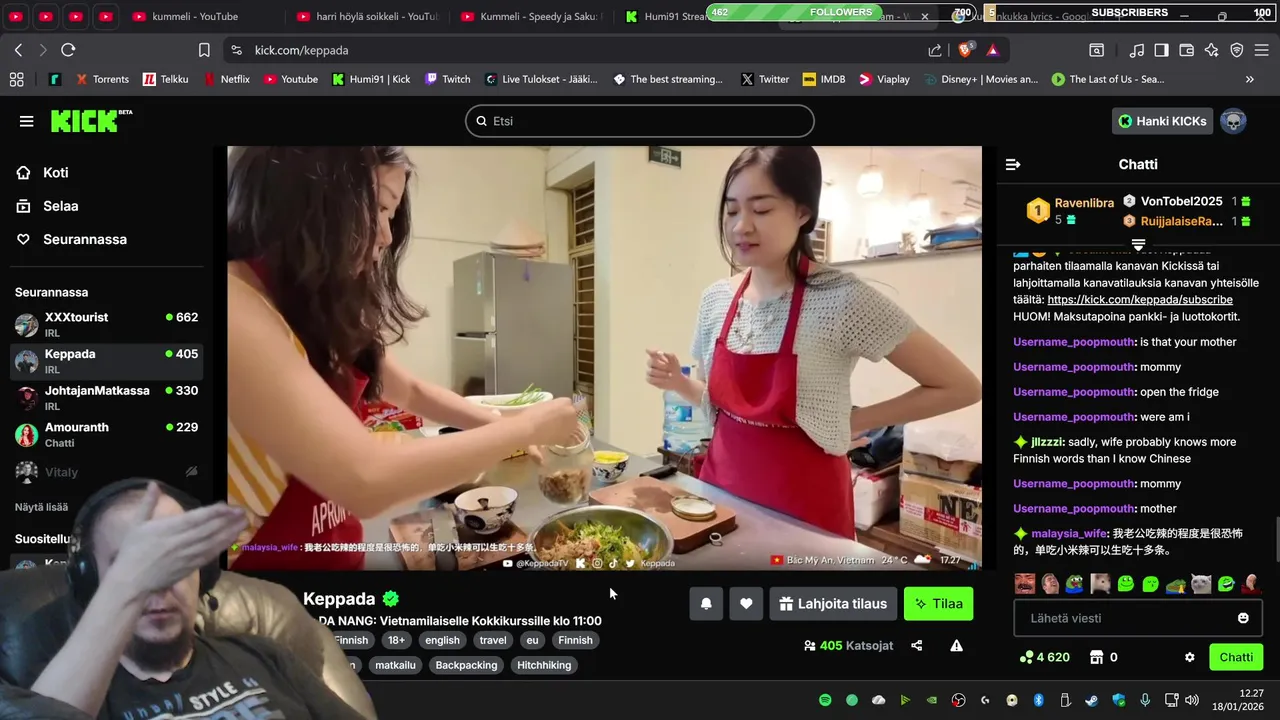Screen dimensions: 1280x720
Task: Click the Brave Rewards triangle icon
Action: coord(992,50)
